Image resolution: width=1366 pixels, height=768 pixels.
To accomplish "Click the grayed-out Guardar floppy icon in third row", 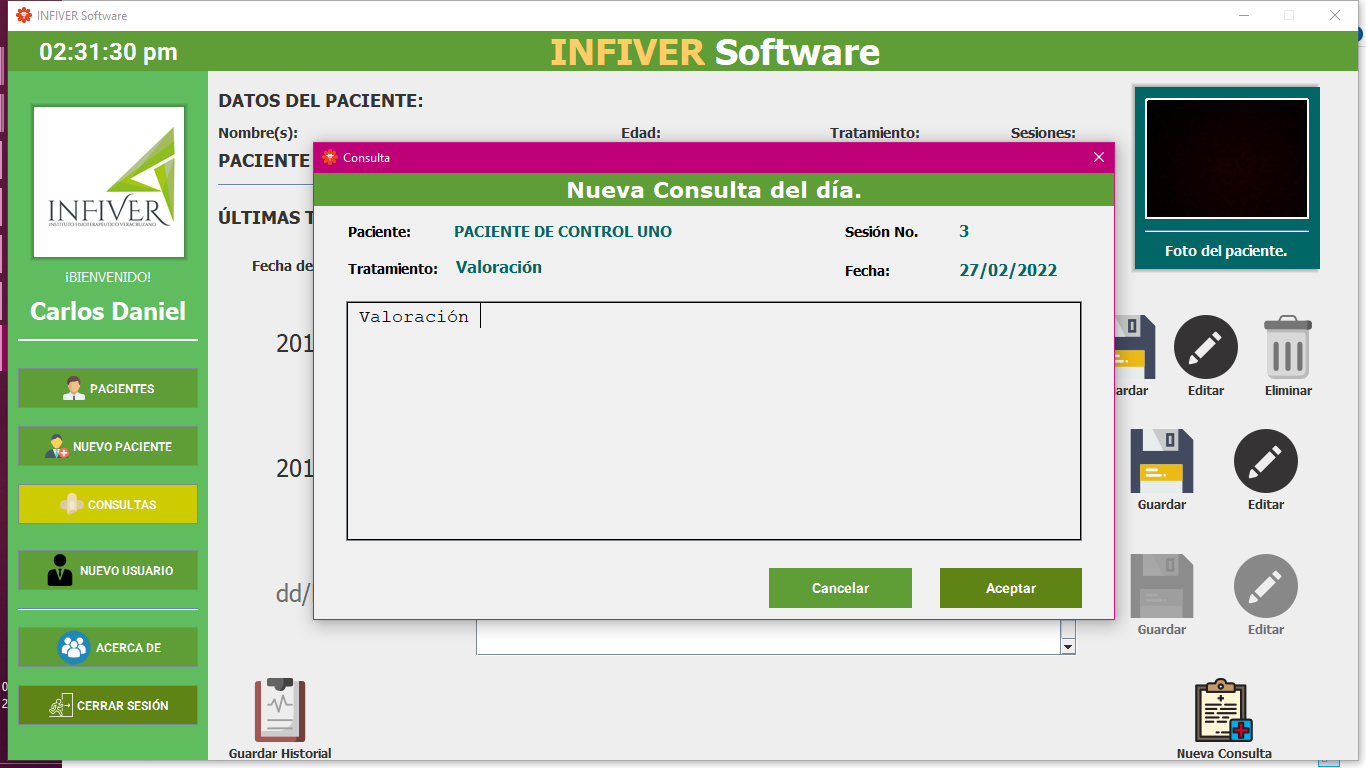I will 1162,586.
